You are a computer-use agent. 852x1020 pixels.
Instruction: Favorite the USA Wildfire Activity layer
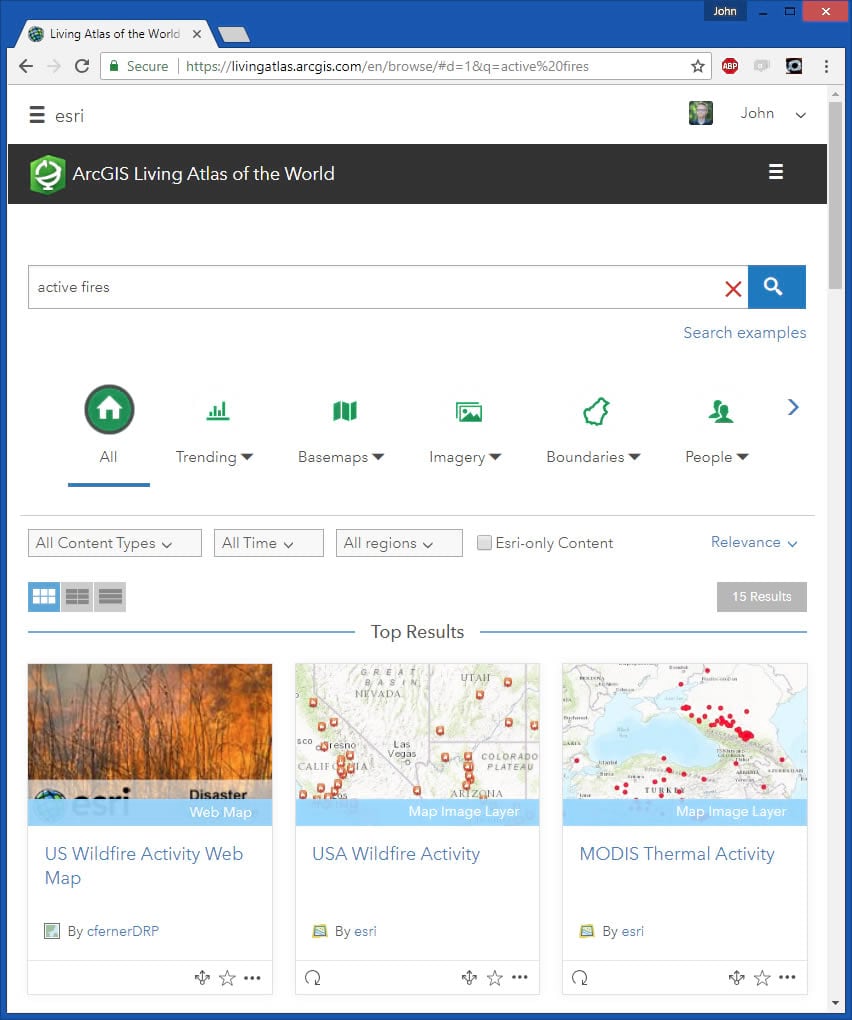494,978
